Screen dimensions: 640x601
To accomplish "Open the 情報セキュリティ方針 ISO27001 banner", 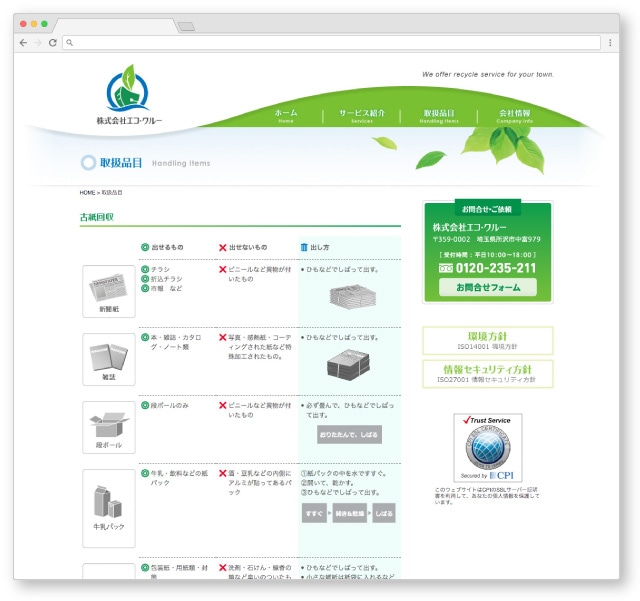I will [x=488, y=374].
